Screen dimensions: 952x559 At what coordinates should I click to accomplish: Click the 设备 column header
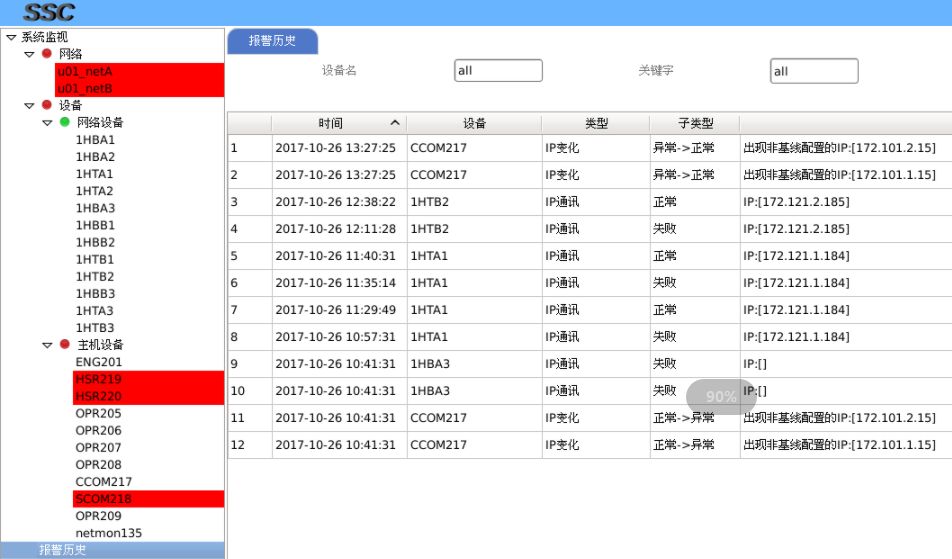click(474, 123)
